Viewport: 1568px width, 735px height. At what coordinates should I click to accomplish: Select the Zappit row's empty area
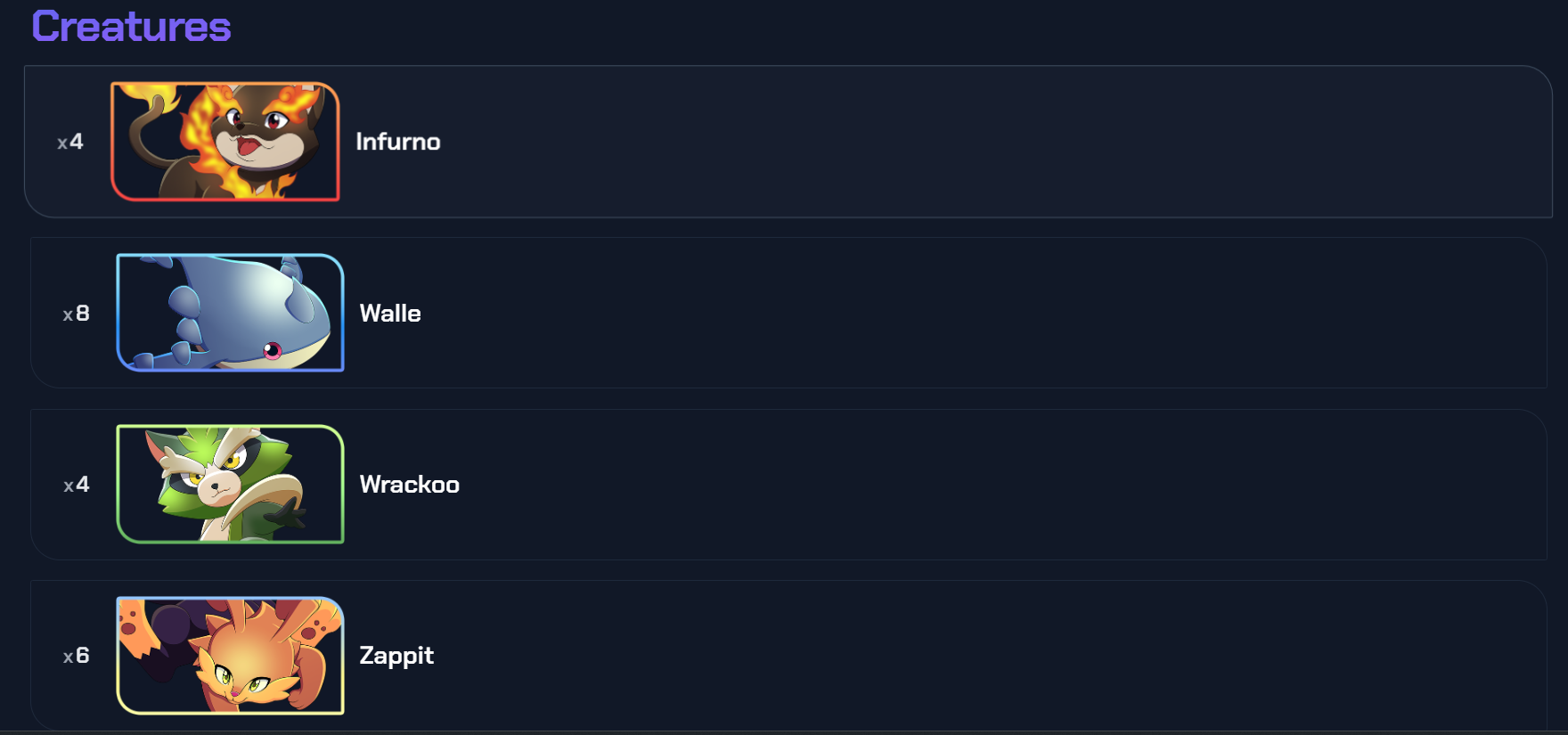click(x=891, y=656)
